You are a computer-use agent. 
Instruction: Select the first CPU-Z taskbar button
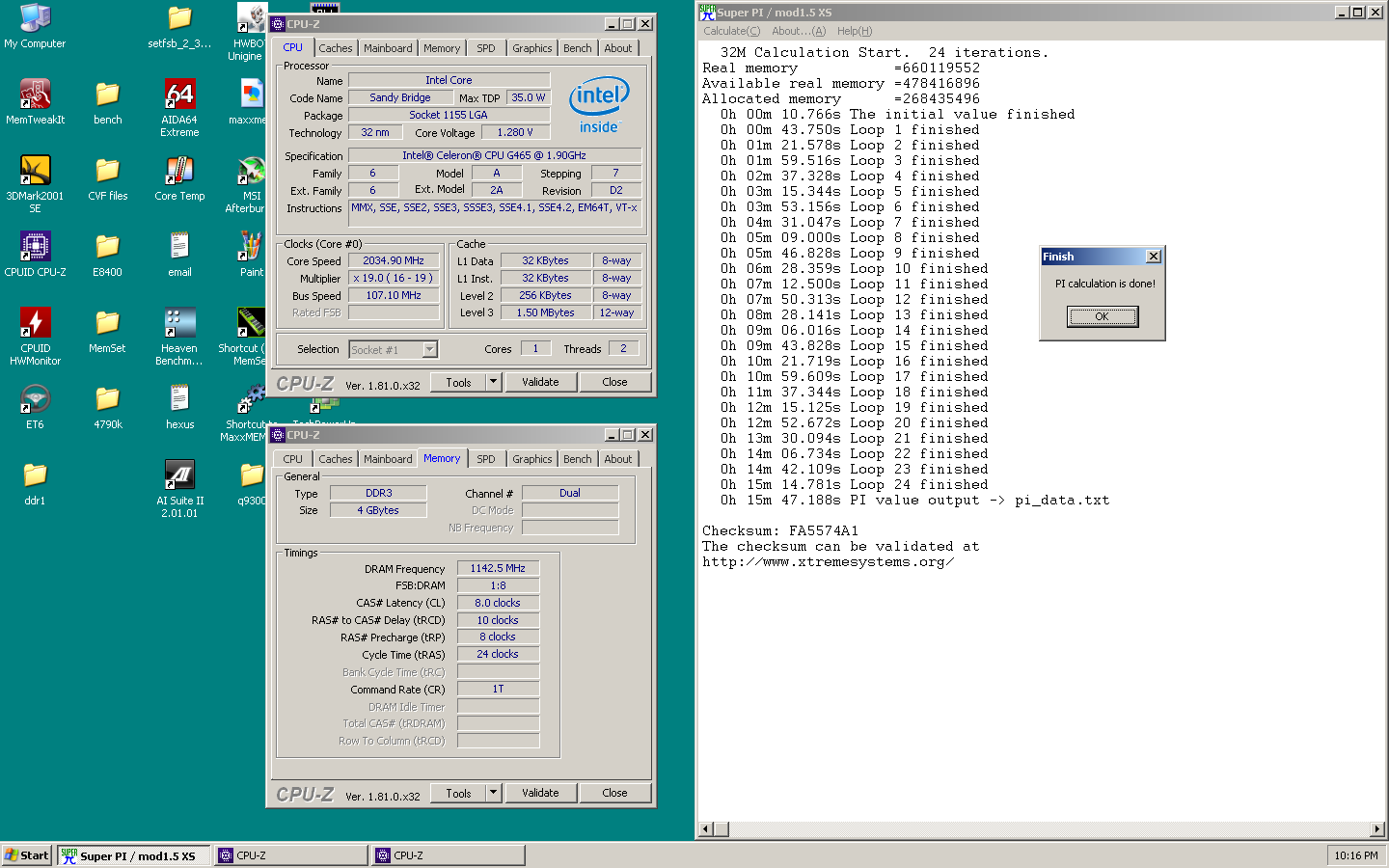(x=290, y=855)
